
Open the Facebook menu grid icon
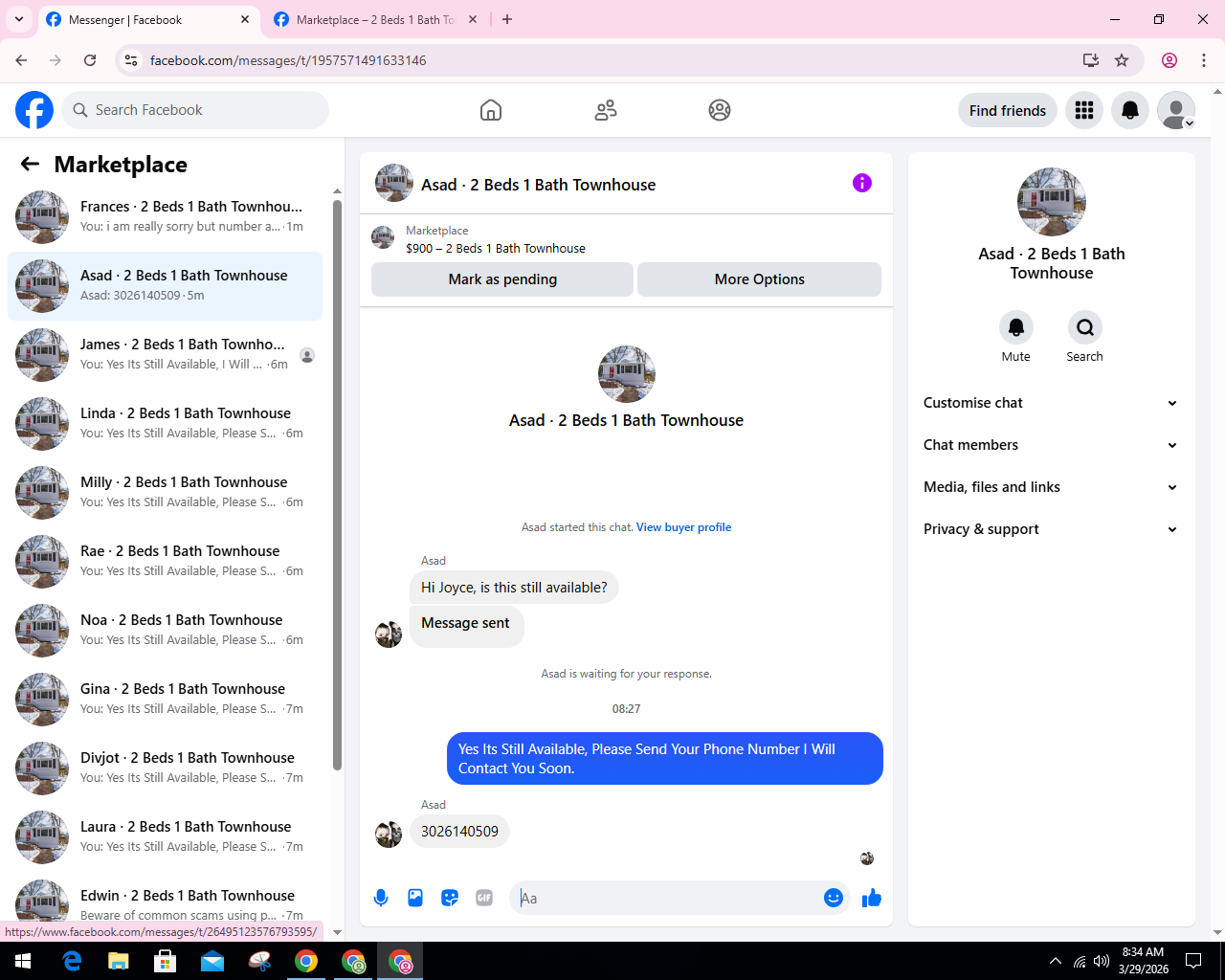tap(1084, 110)
